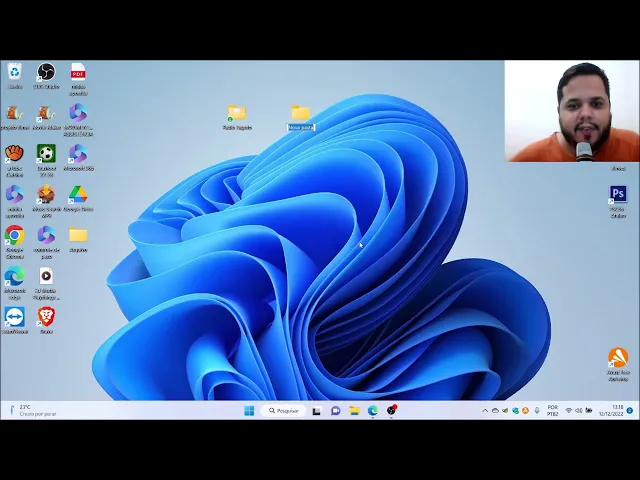Open the Windows Start menu

coord(249,411)
